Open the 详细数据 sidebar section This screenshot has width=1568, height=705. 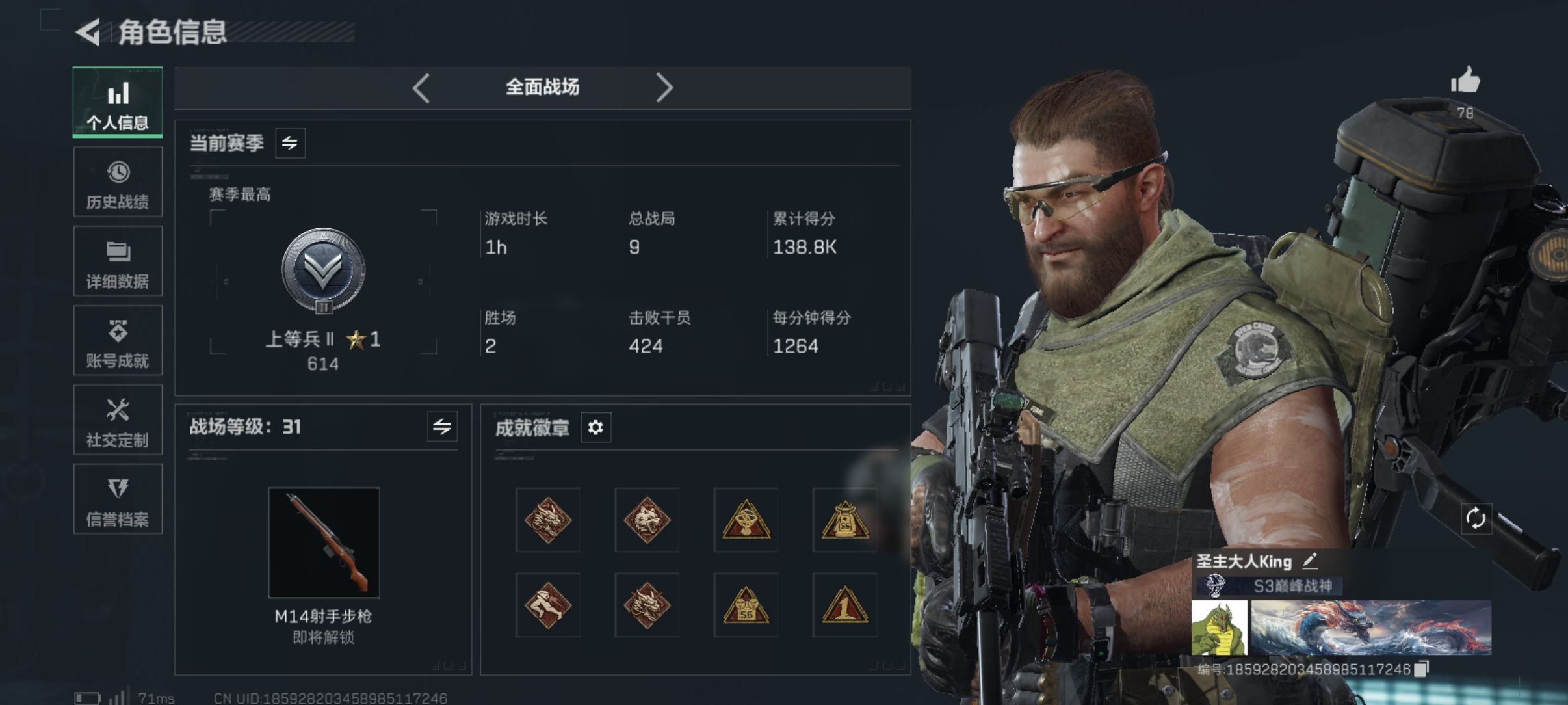(x=118, y=261)
